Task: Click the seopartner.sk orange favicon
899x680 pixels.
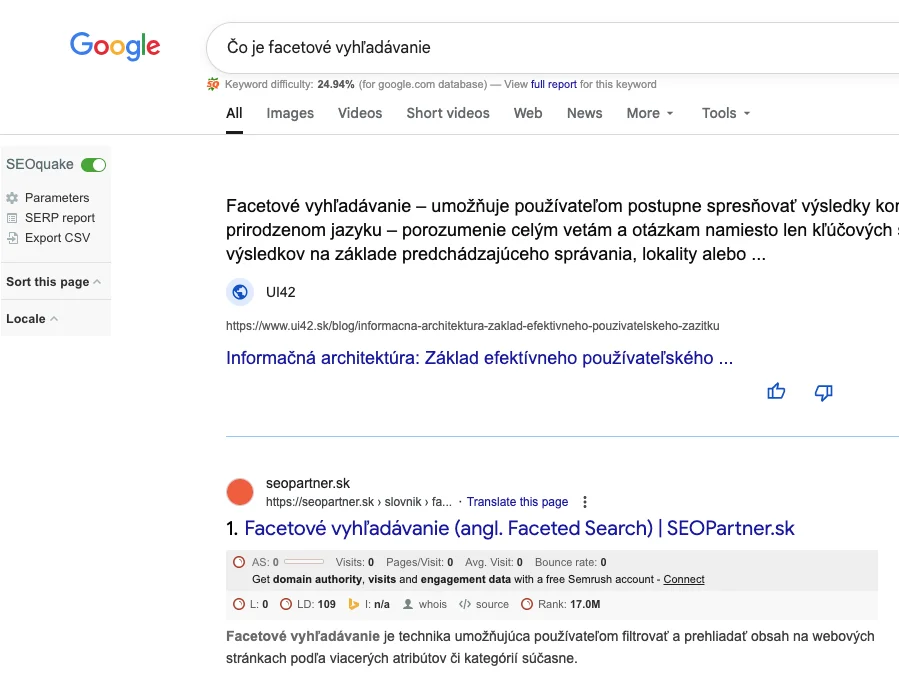Action: coord(240,492)
